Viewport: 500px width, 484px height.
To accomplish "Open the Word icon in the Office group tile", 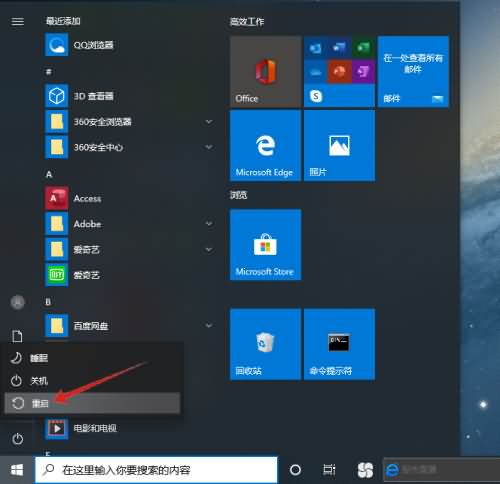I will click(x=339, y=48).
